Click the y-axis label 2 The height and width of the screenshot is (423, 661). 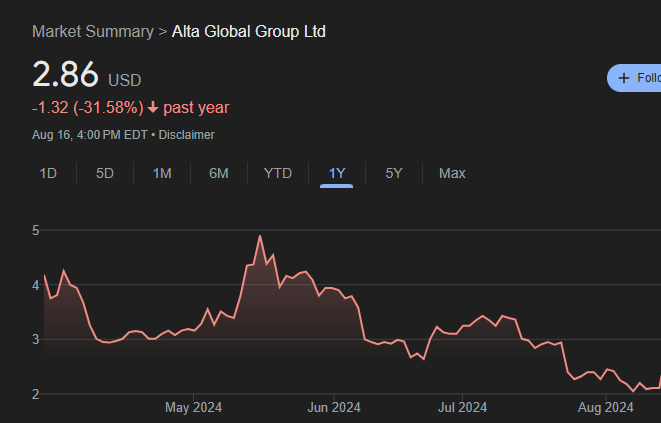[x=35, y=394]
